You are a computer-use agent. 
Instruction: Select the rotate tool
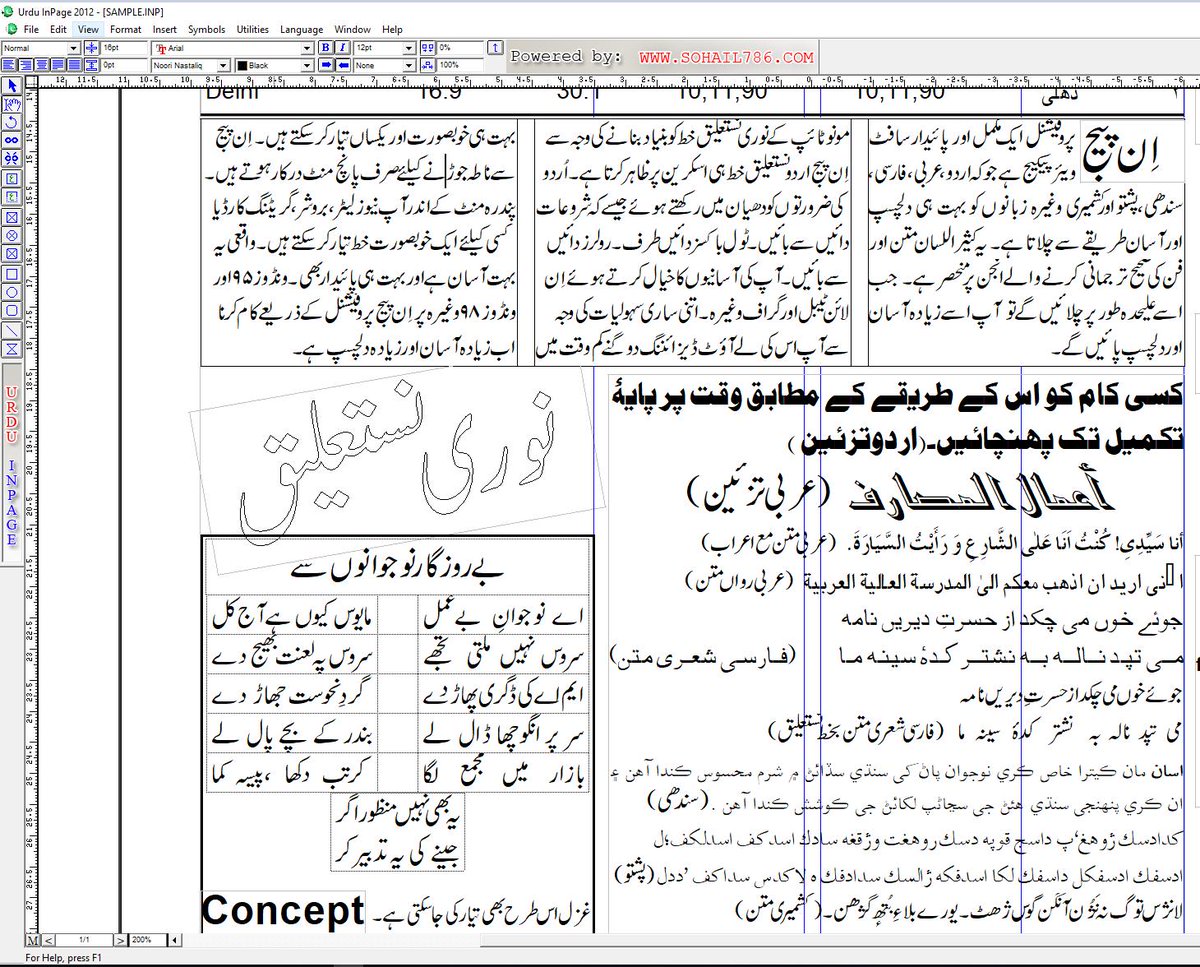point(12,122)
